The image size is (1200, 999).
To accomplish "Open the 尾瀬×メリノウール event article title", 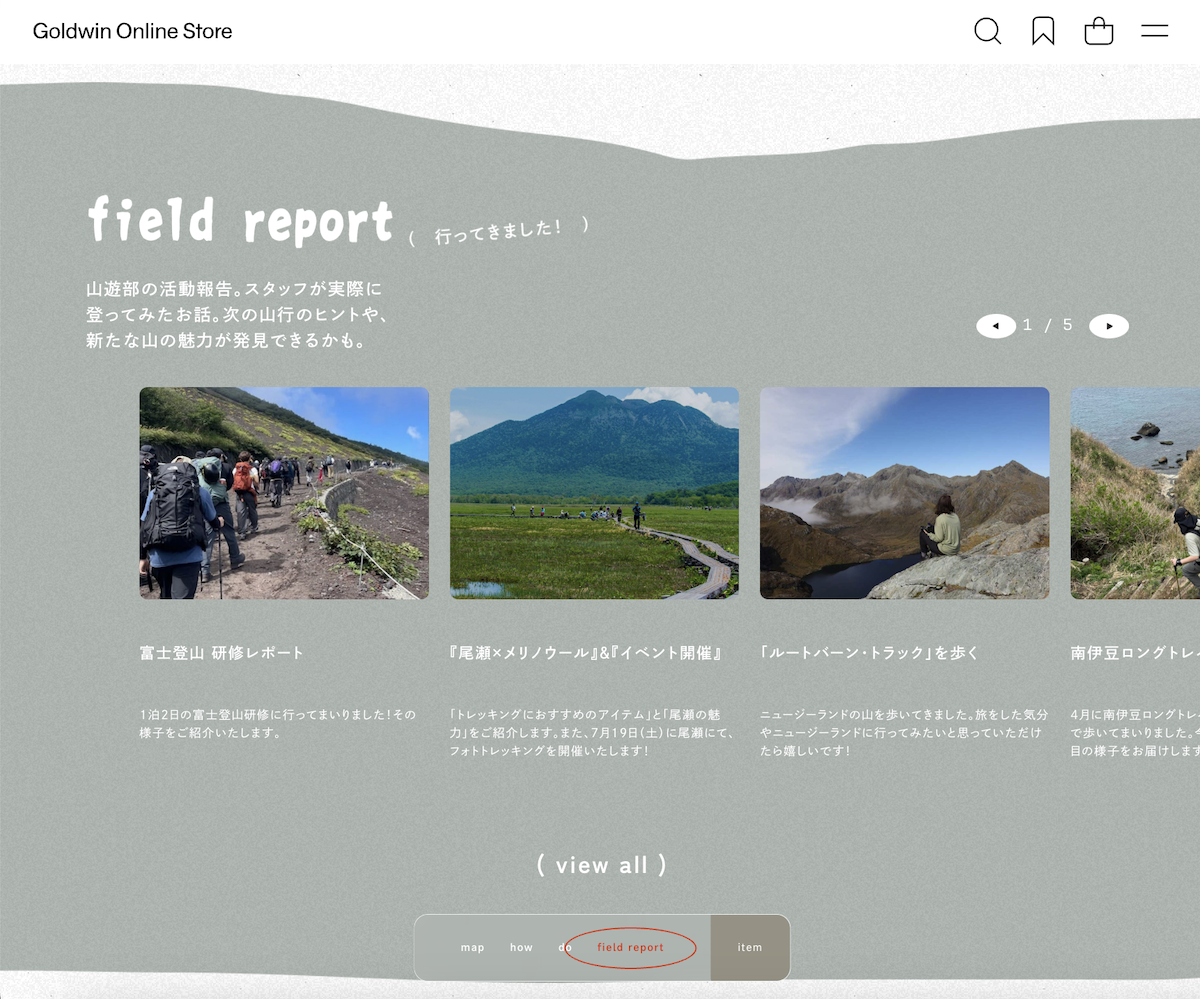I will coord(586,653).
